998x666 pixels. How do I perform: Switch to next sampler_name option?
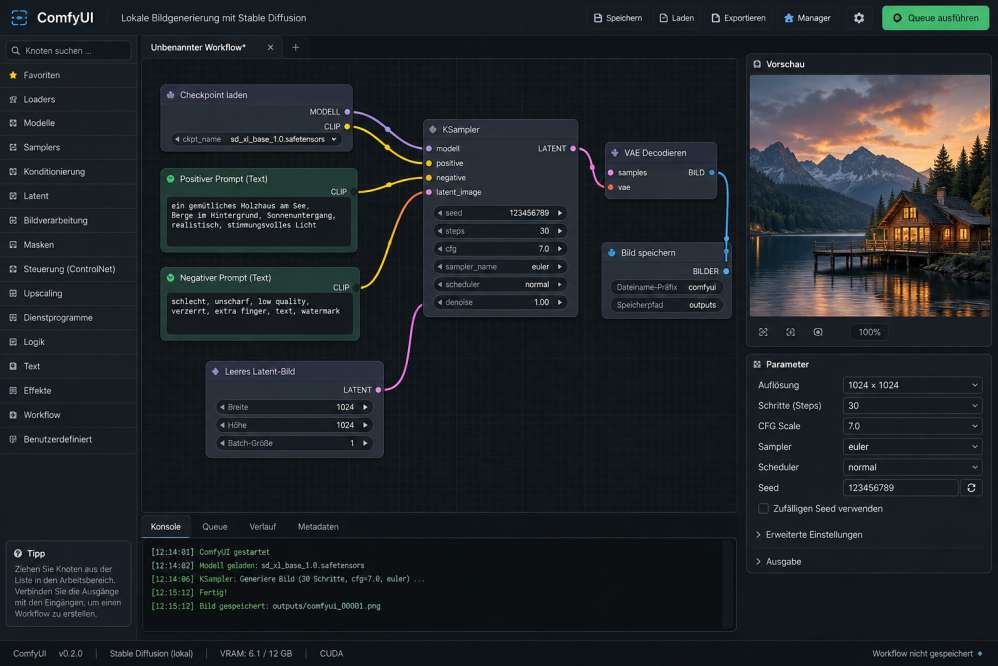[x=560, y=267]
